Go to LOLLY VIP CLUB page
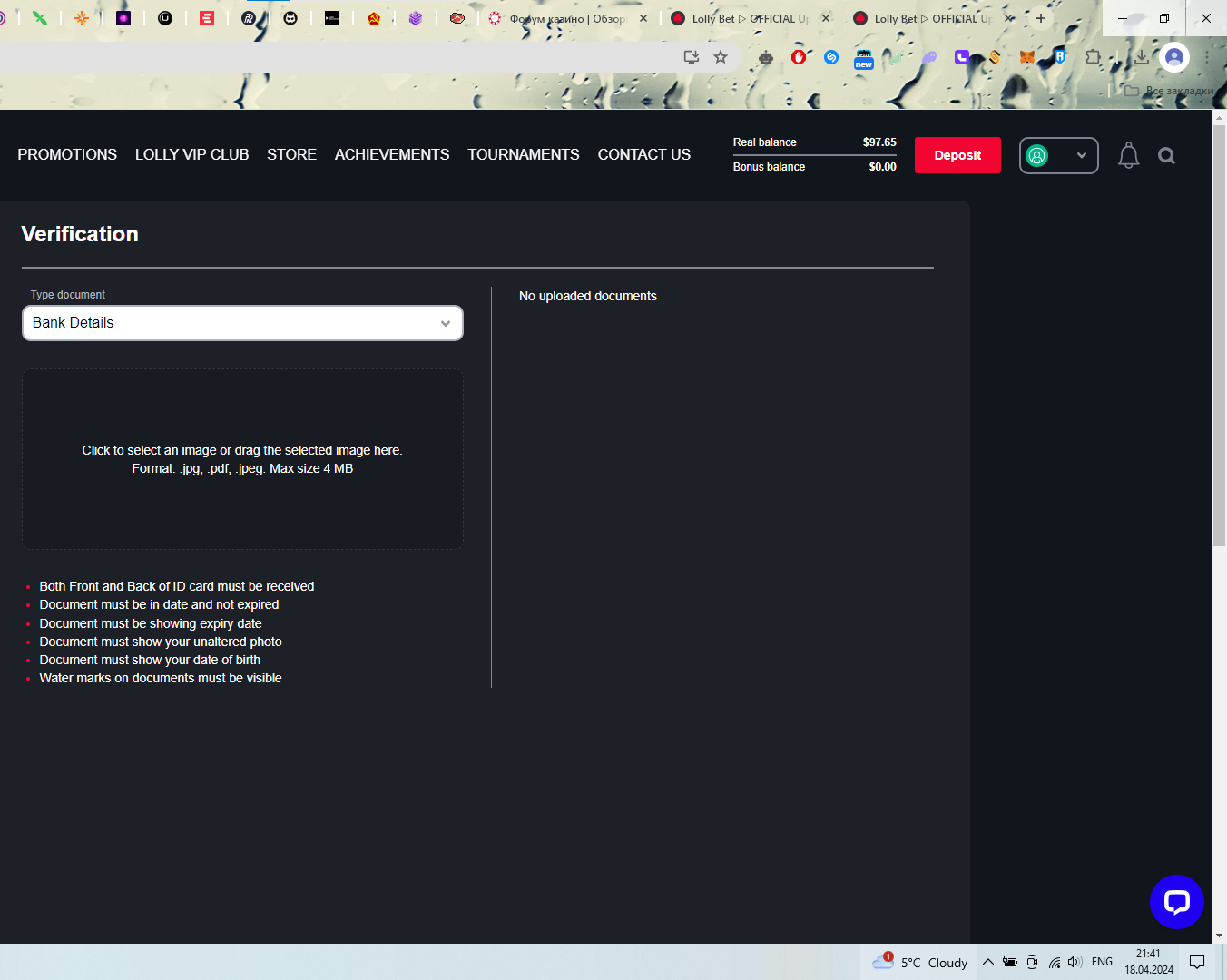Screen dimensions: 1227x980 191,154
